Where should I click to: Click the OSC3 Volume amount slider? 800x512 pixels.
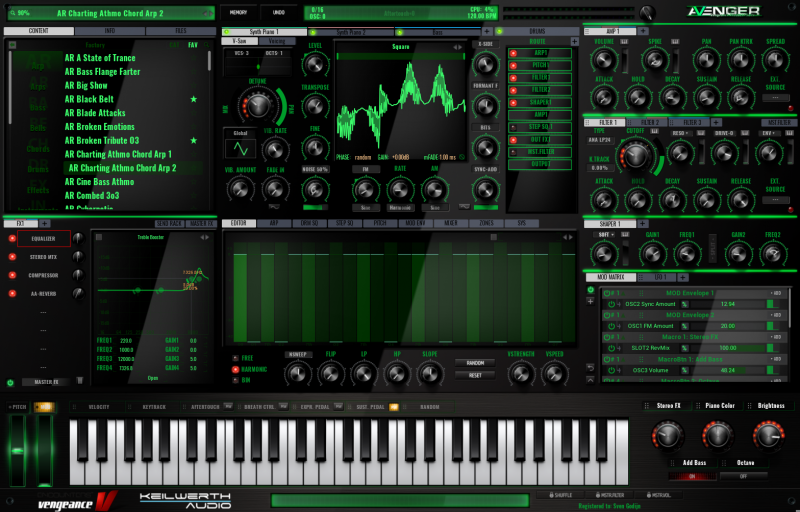coord(730,370)
